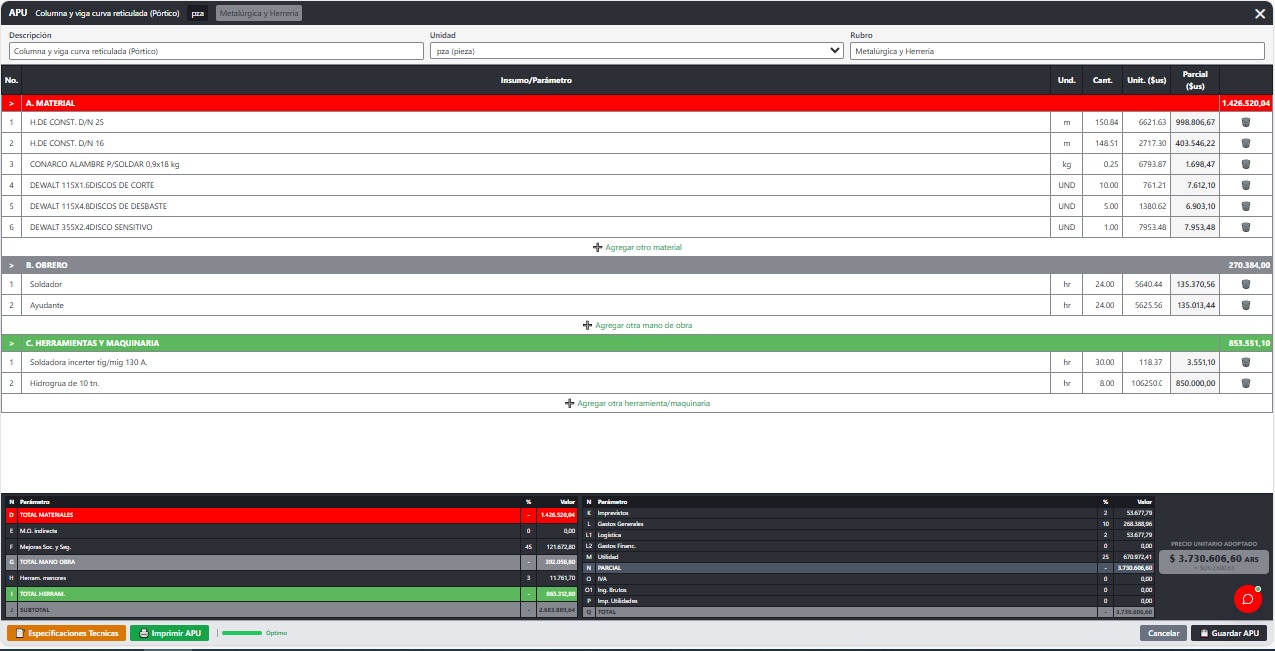The width and height of the screenshot is (1275, 651).
Task: Collapse the B. OBRERO section
Action: (12, 265)
